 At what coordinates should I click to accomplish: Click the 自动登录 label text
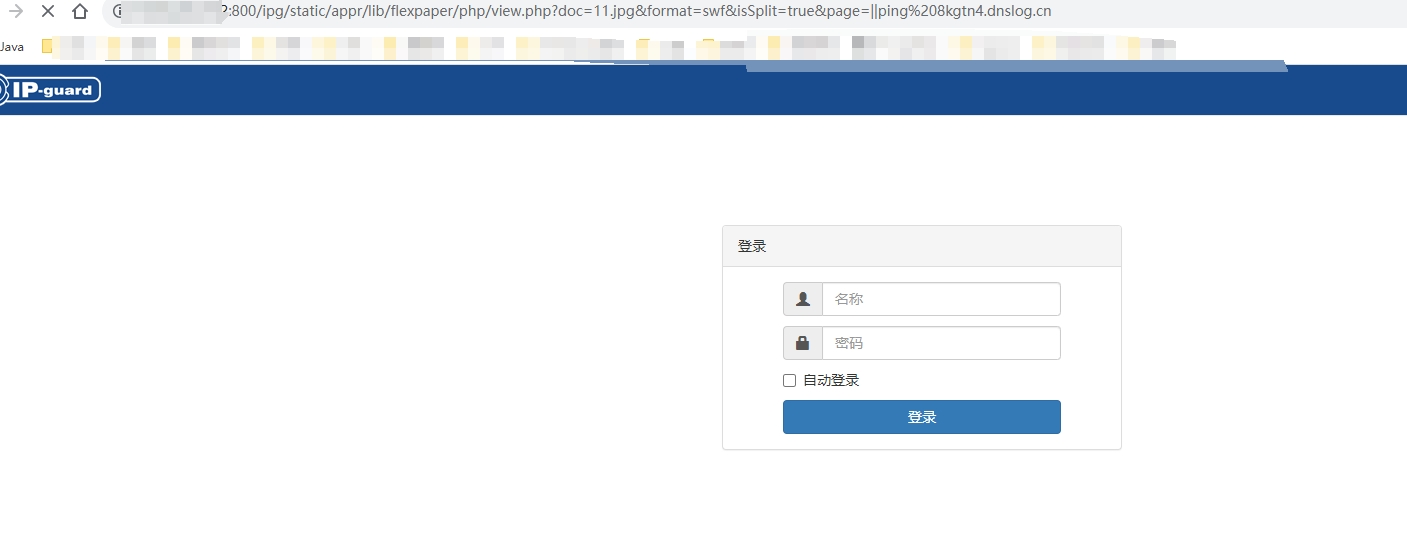point(831,380)
